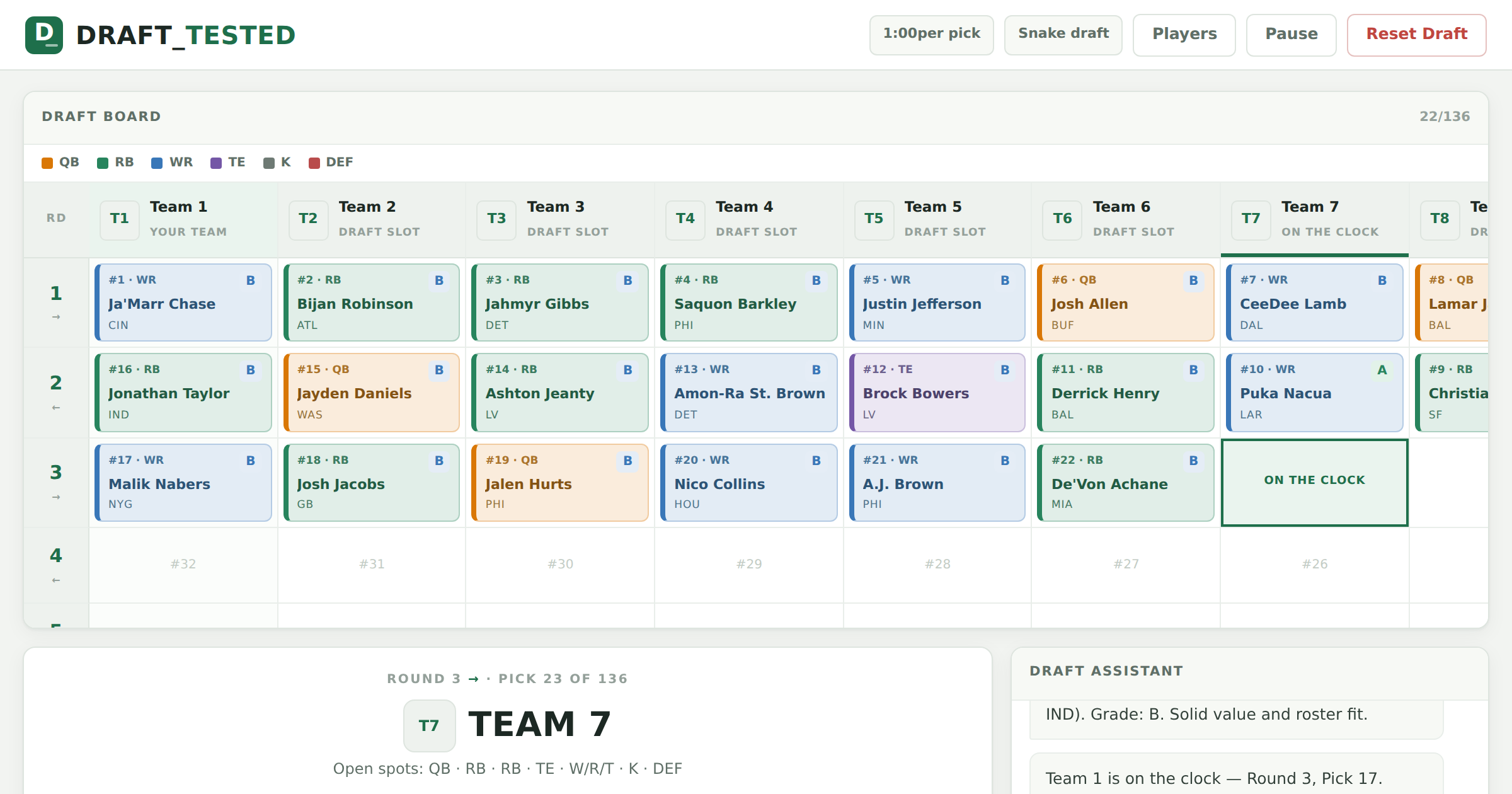Click grade B badge on Josh Allen

pos(1193,280)
